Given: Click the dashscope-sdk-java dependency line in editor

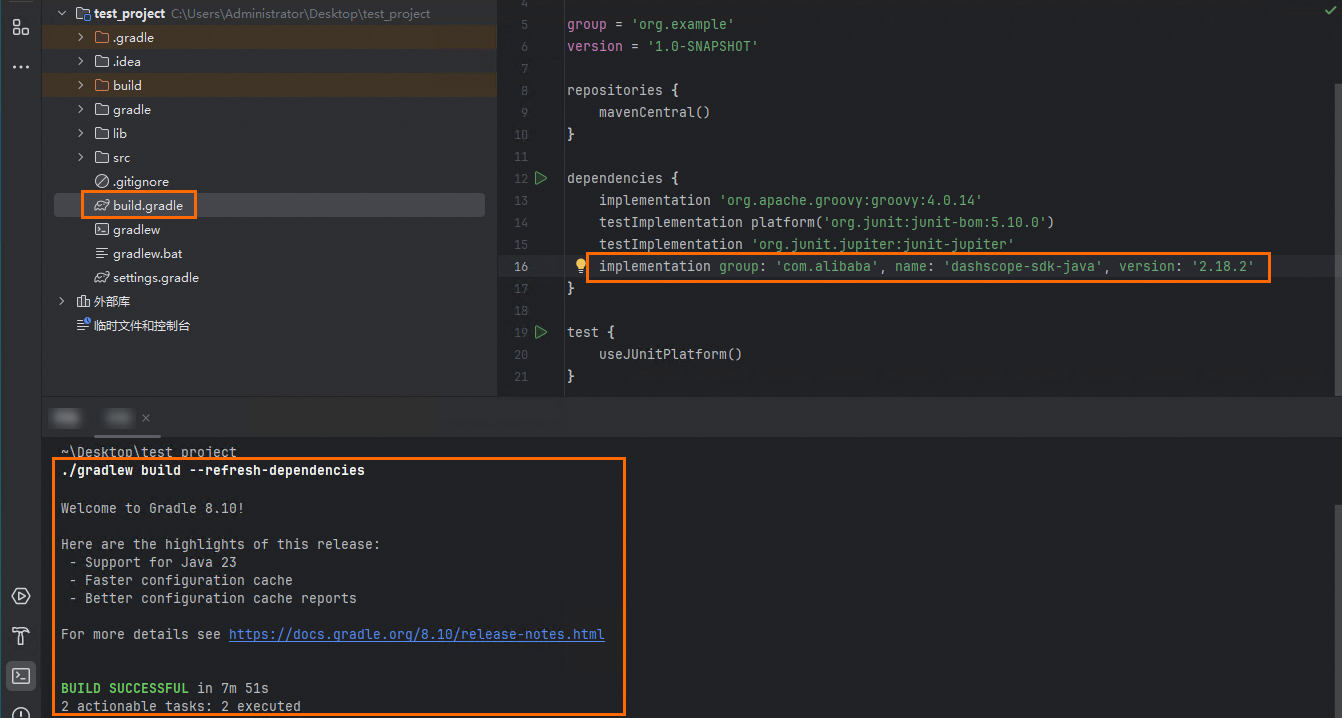Looking at the screenshot, I should click(925, 266).
